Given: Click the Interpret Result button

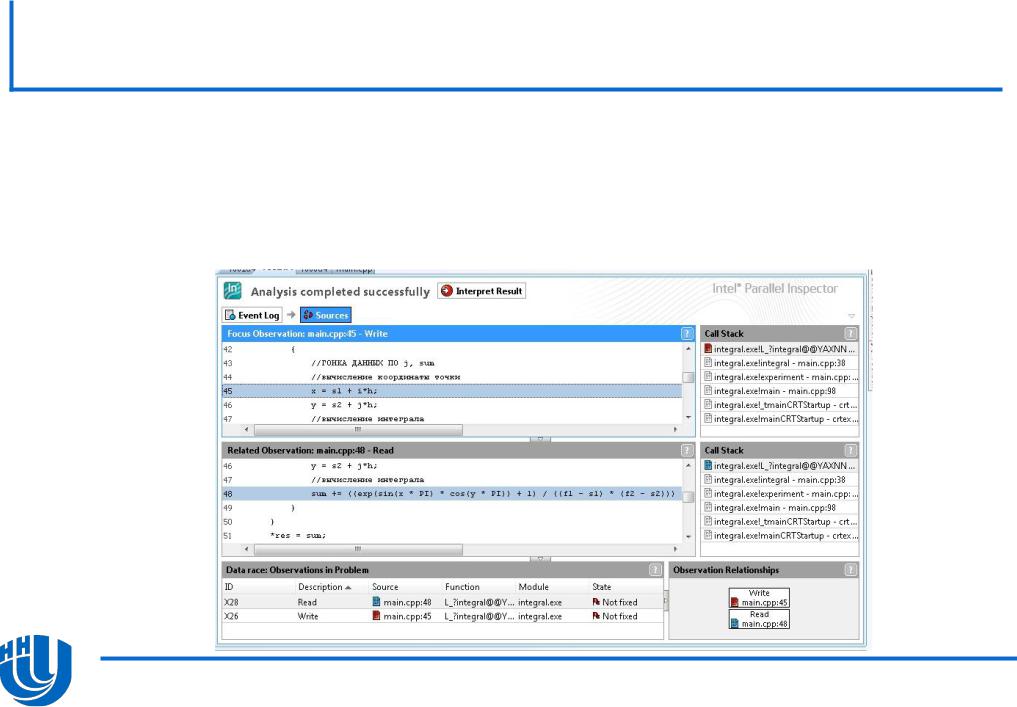Looking at the screenshot, I should click(x=481, y=291).
